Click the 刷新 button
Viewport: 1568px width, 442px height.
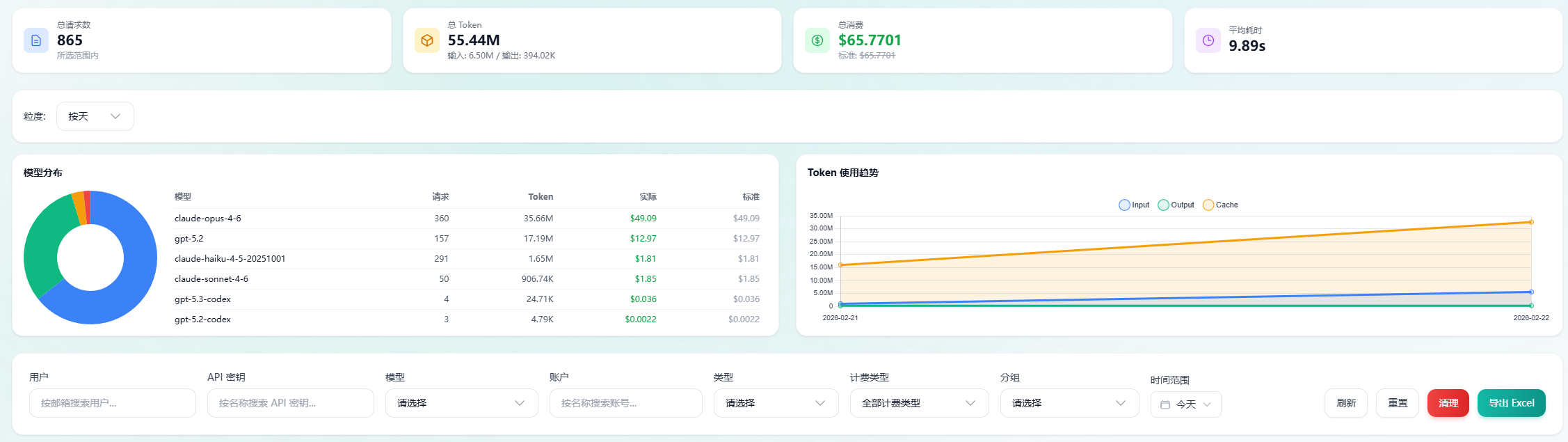1346,403
